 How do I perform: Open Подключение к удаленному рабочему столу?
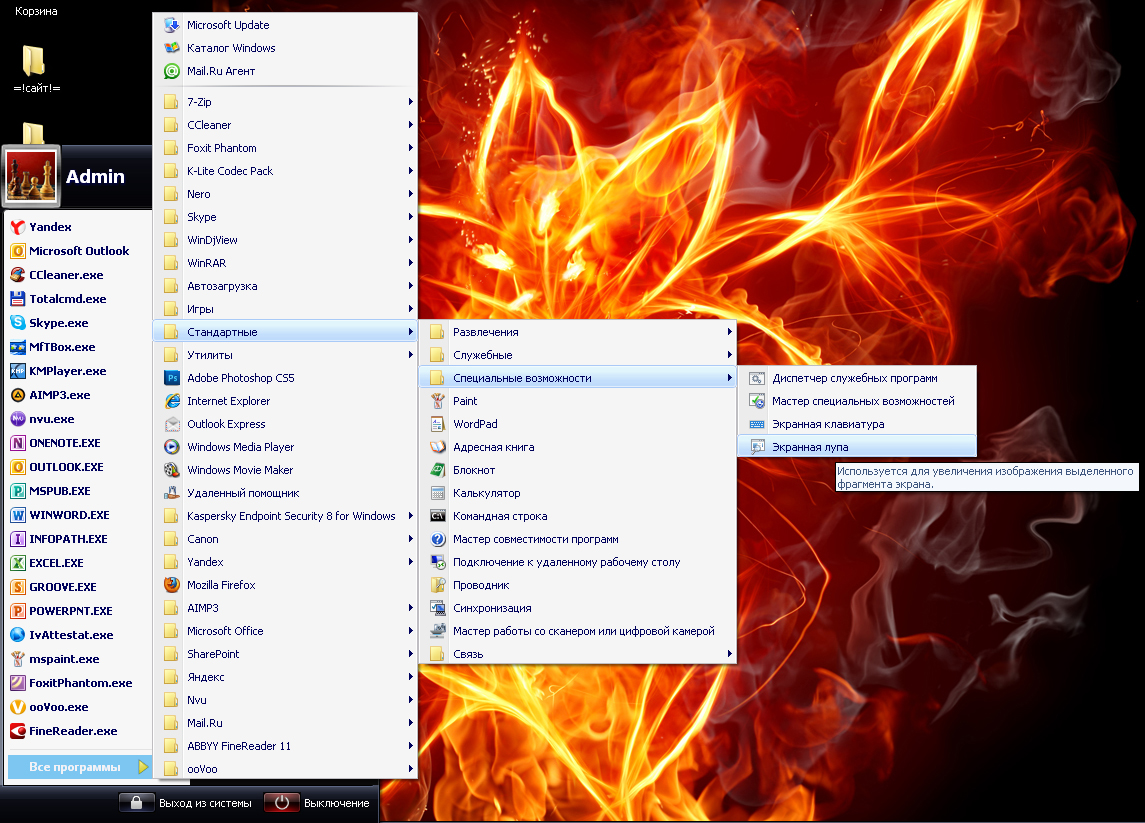(x=578, y=562)
